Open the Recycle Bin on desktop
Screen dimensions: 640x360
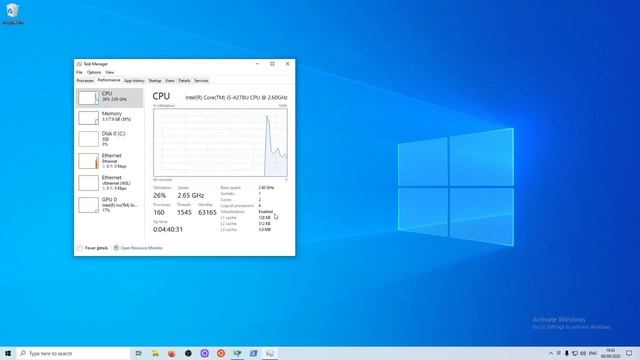pos(13,13)
